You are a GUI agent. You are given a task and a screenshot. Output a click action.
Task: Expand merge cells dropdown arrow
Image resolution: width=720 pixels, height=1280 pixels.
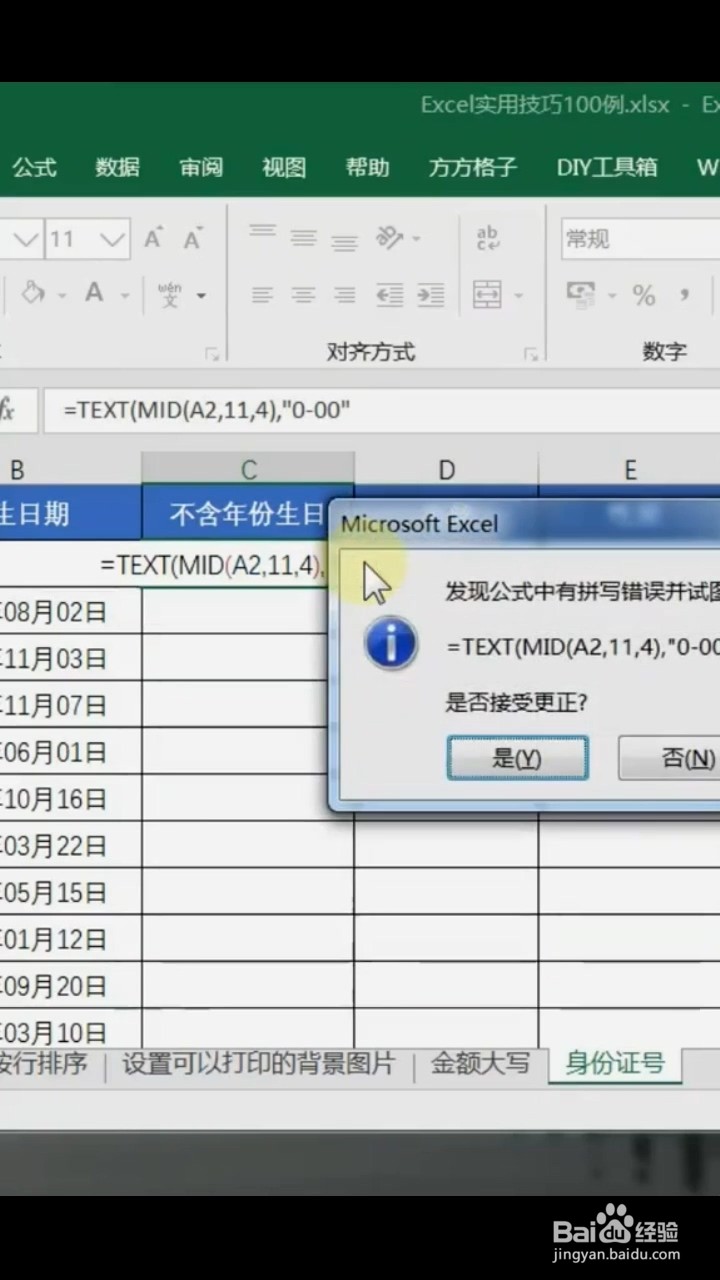(518, 295)
